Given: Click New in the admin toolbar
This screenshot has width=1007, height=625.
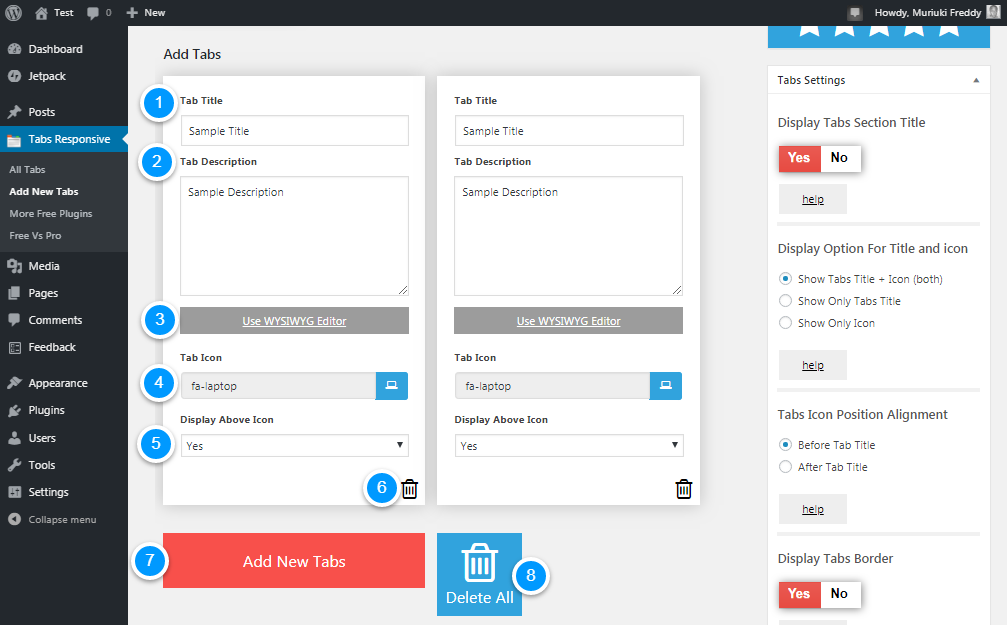Looking at the screenshot, I should [146, 12].
